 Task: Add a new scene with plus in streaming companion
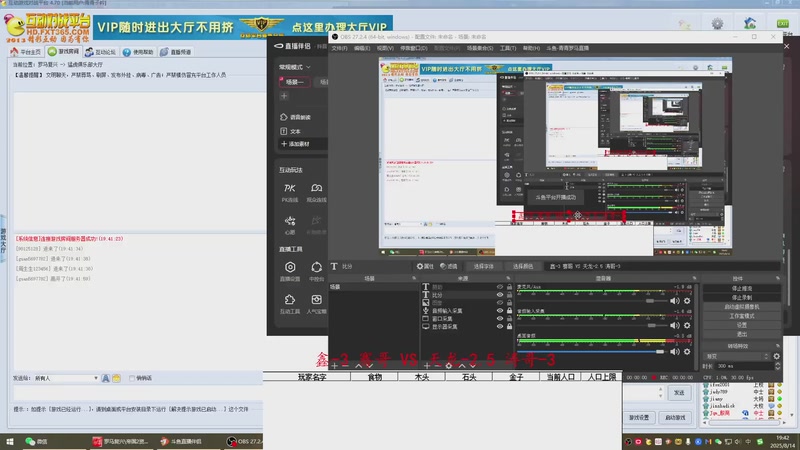284,96
